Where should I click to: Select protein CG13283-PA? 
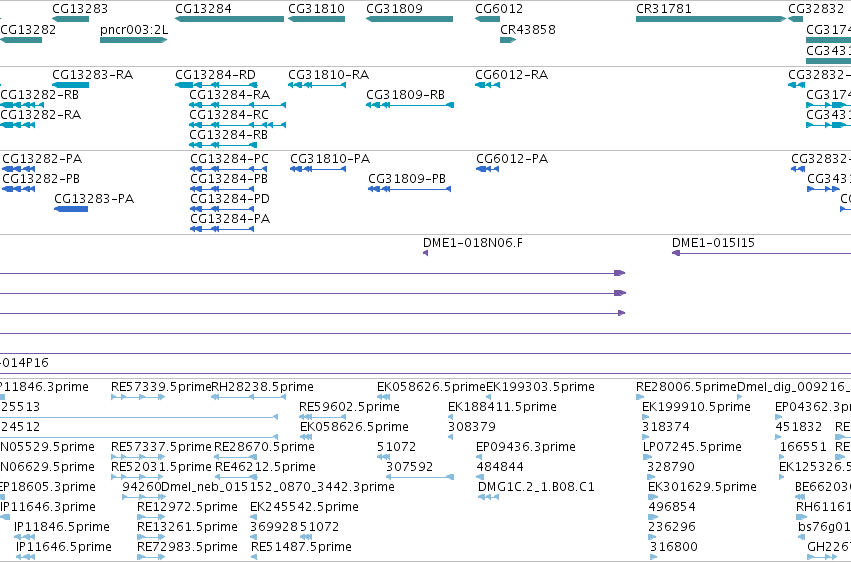[x=71, y=209]
